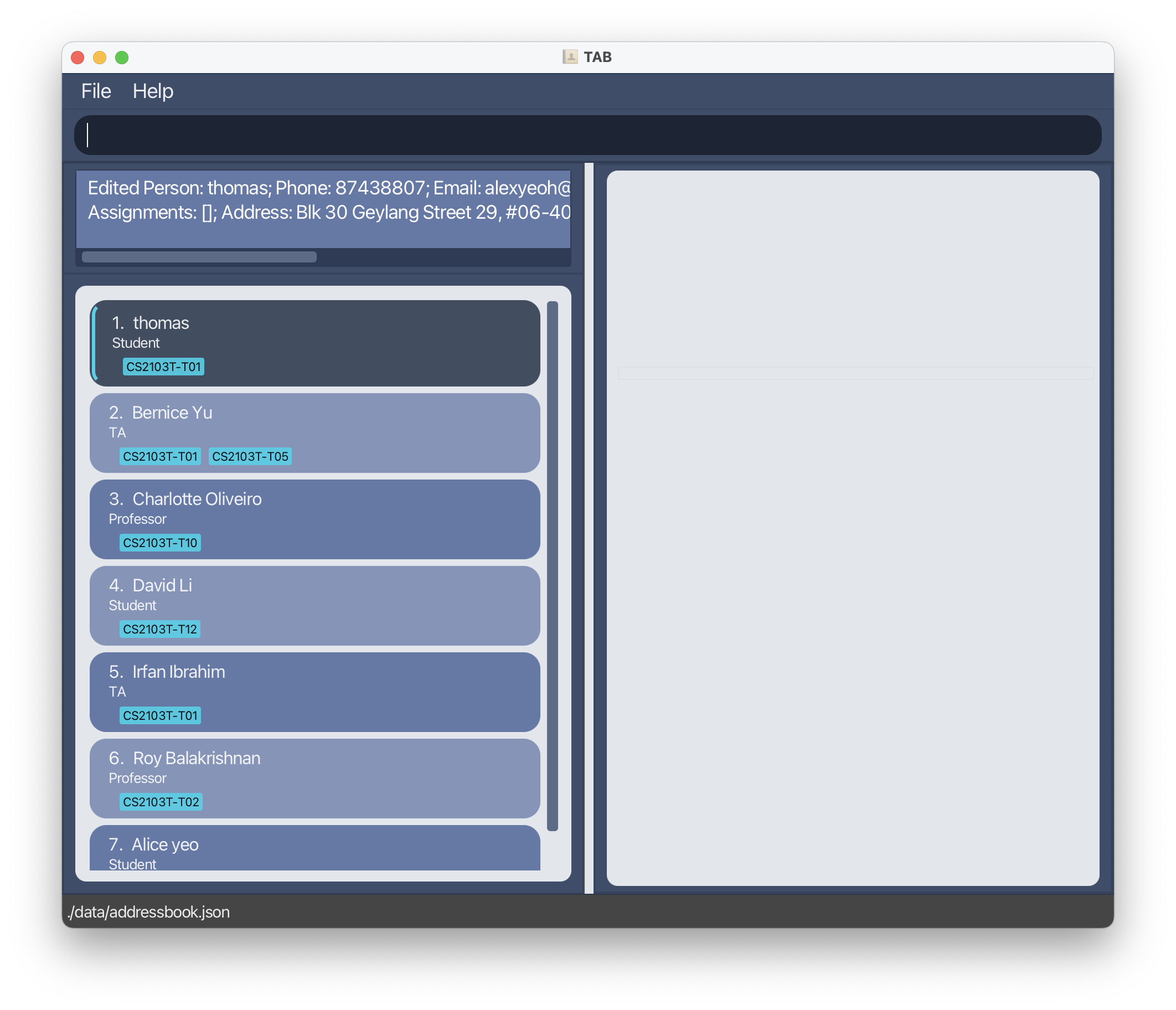Open the File menu
Screen dimensions: 1176x1010
[96, 91]
